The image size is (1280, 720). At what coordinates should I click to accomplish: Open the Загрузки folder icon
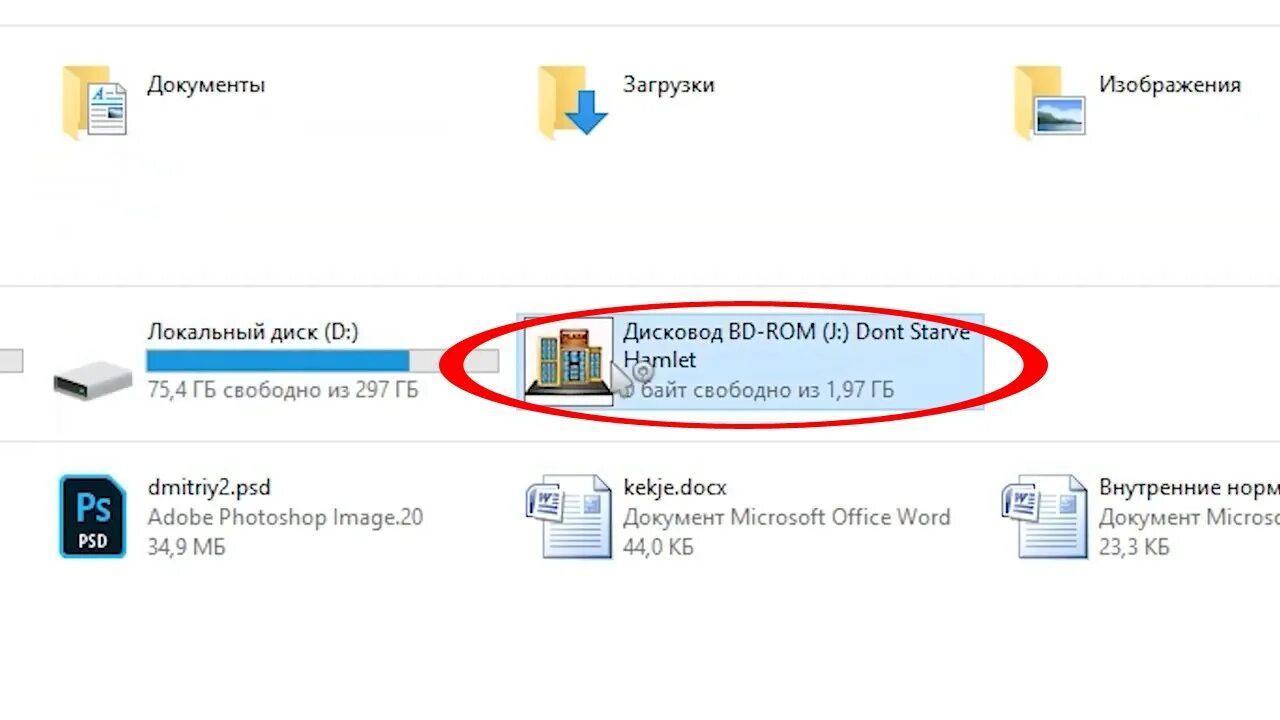pos(572,102)
